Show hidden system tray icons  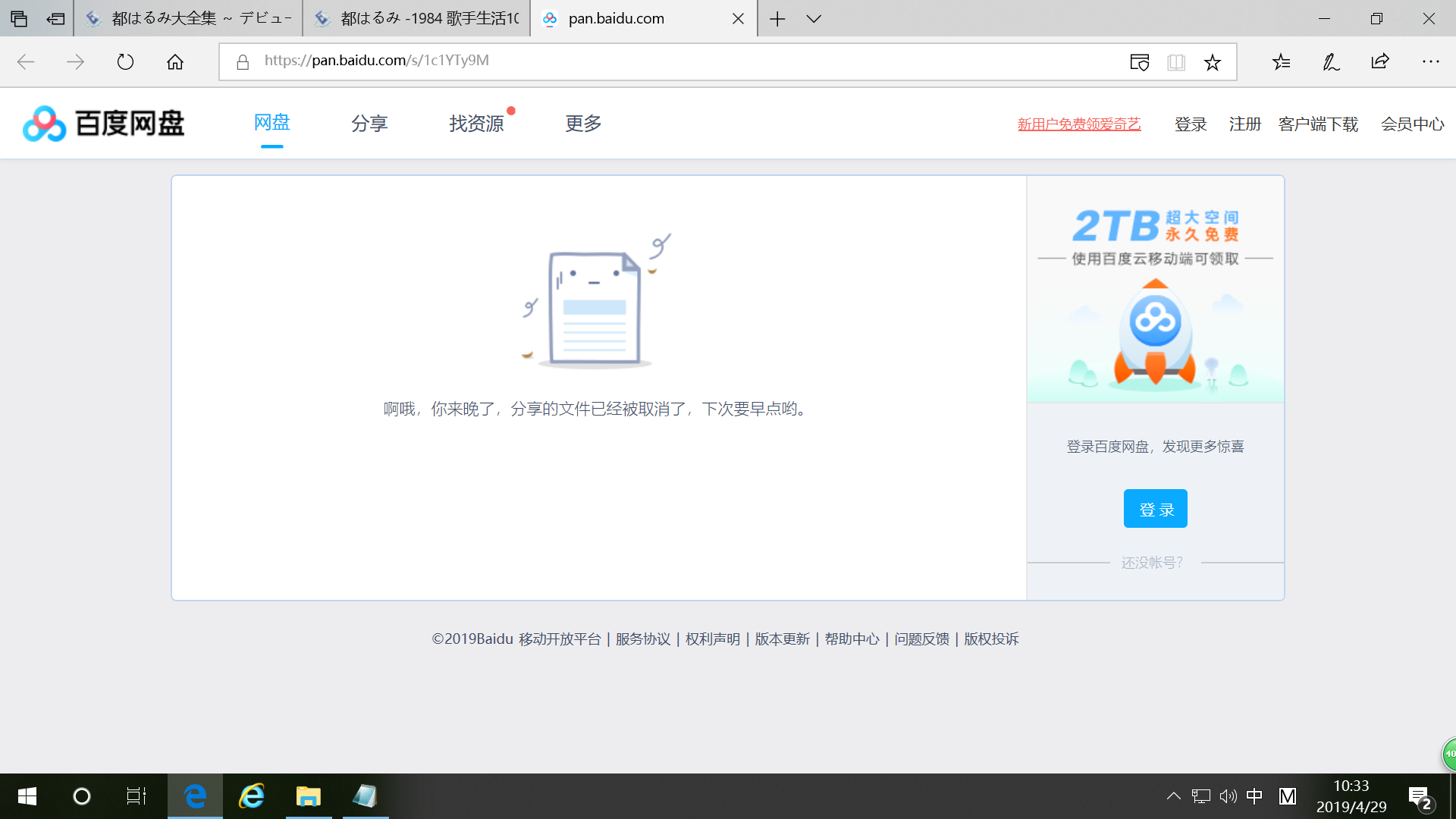[1173, 796]
